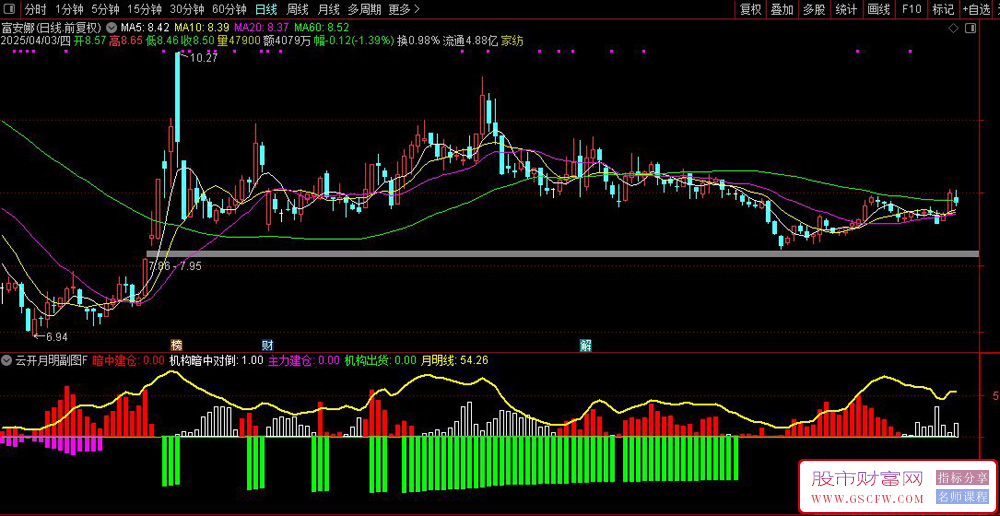Switch to the 日线 daily chart
This screenshot has height=516, width=1000.
point(266,9)
